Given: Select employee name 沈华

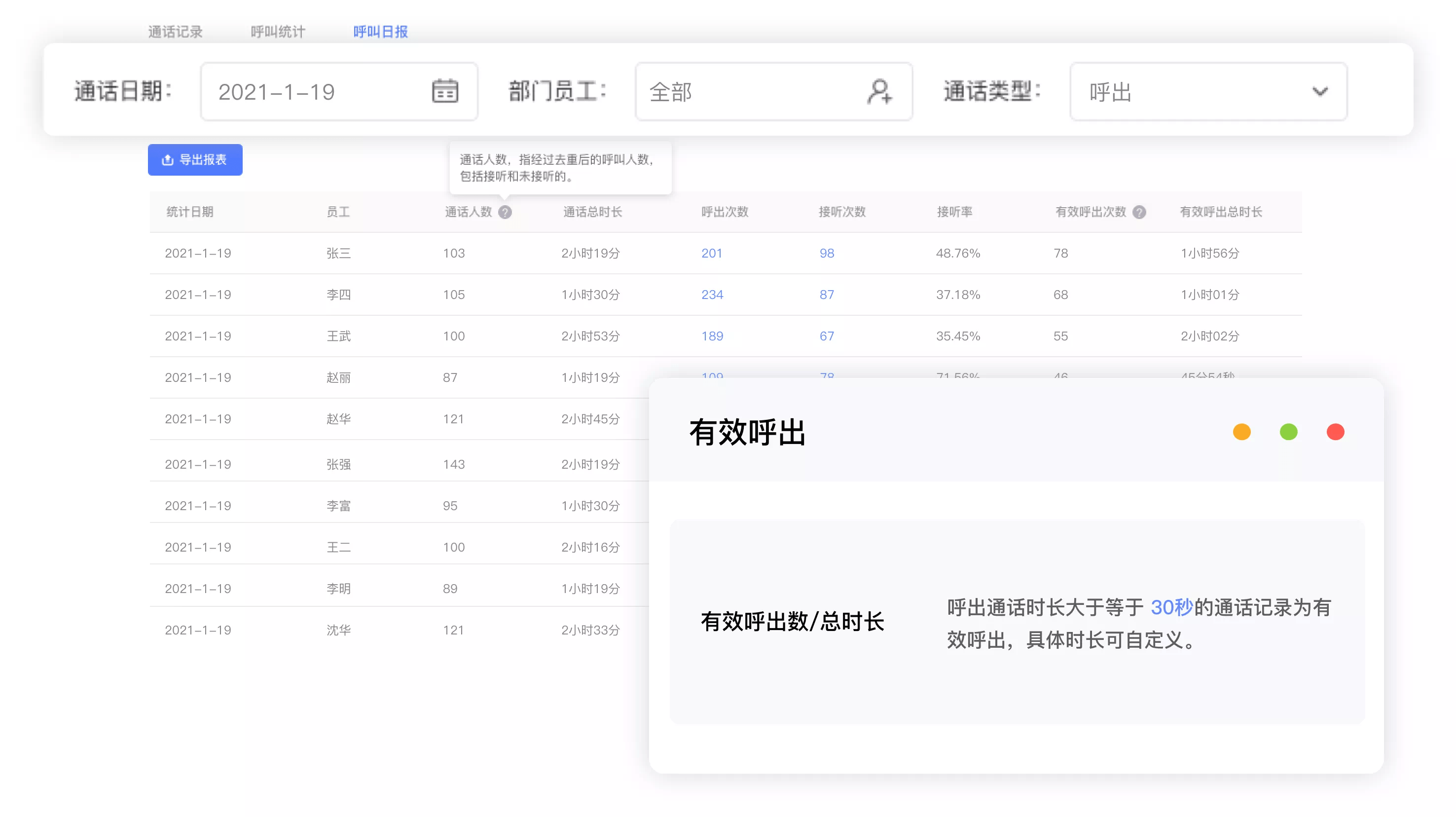Looking at the screenshot, I should (338, 630).
